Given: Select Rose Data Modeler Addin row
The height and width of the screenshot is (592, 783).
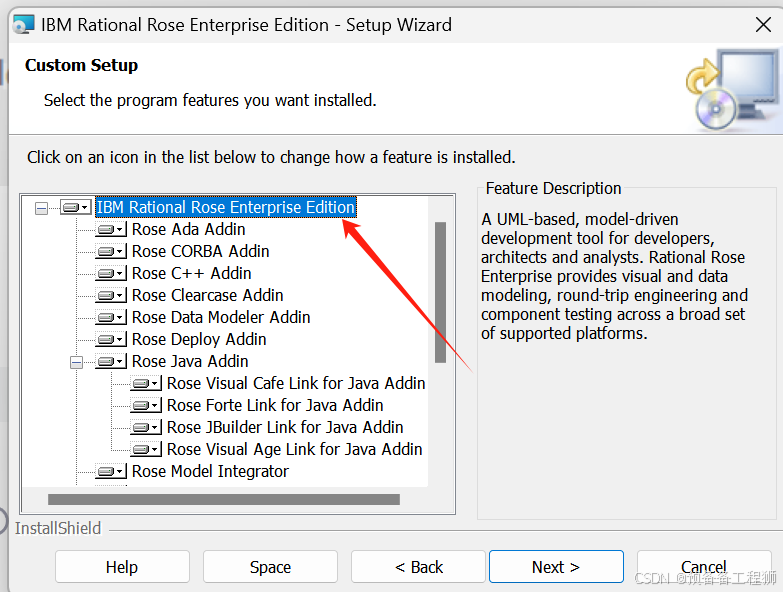Looking at the screenshot, I should 221,317.
